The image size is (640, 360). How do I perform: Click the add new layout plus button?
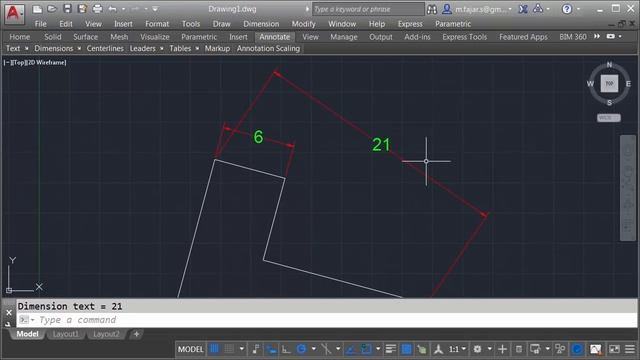coord(136,334)
